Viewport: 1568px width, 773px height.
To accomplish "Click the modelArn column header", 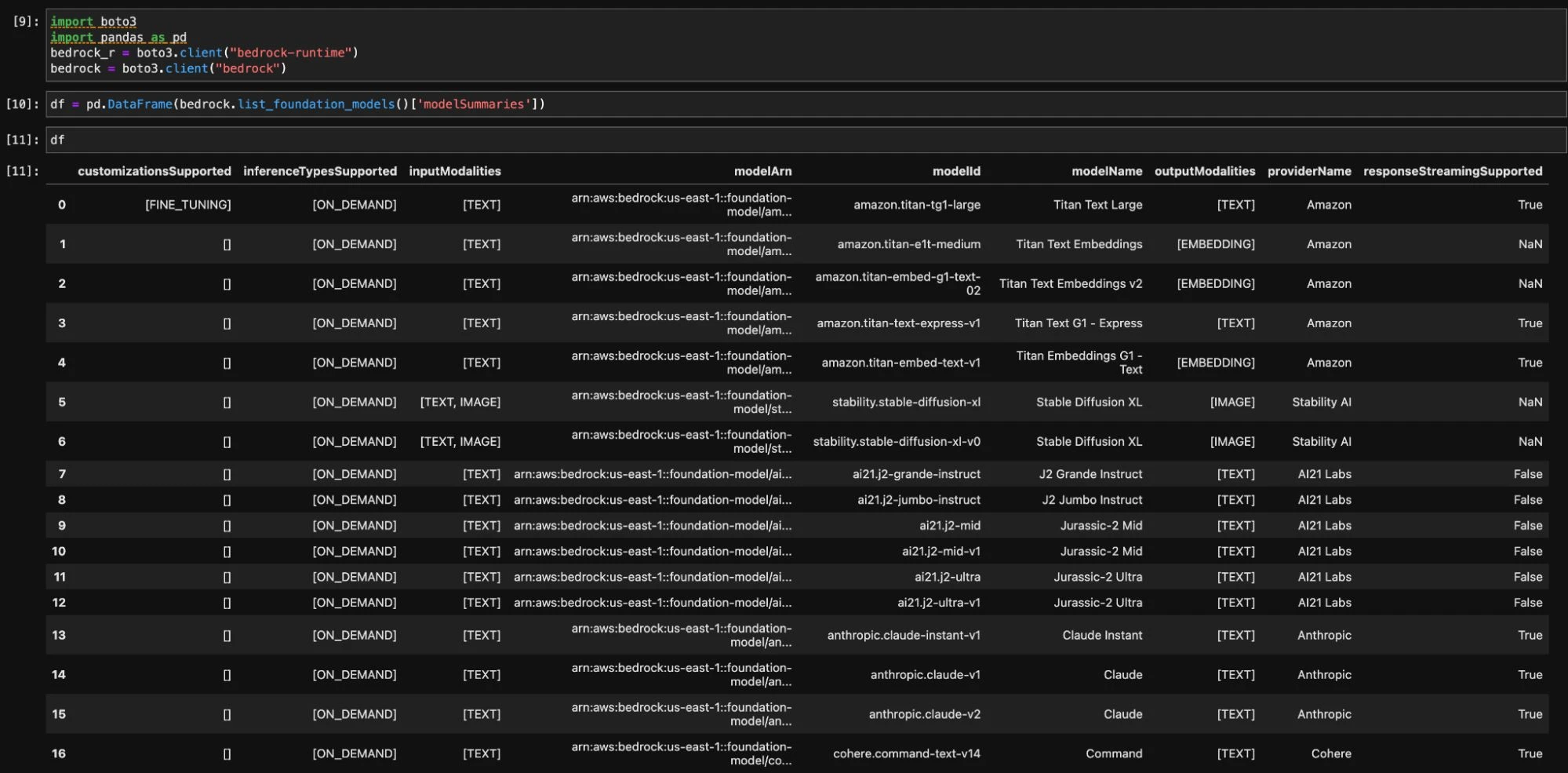I will (x=762, y=171).
